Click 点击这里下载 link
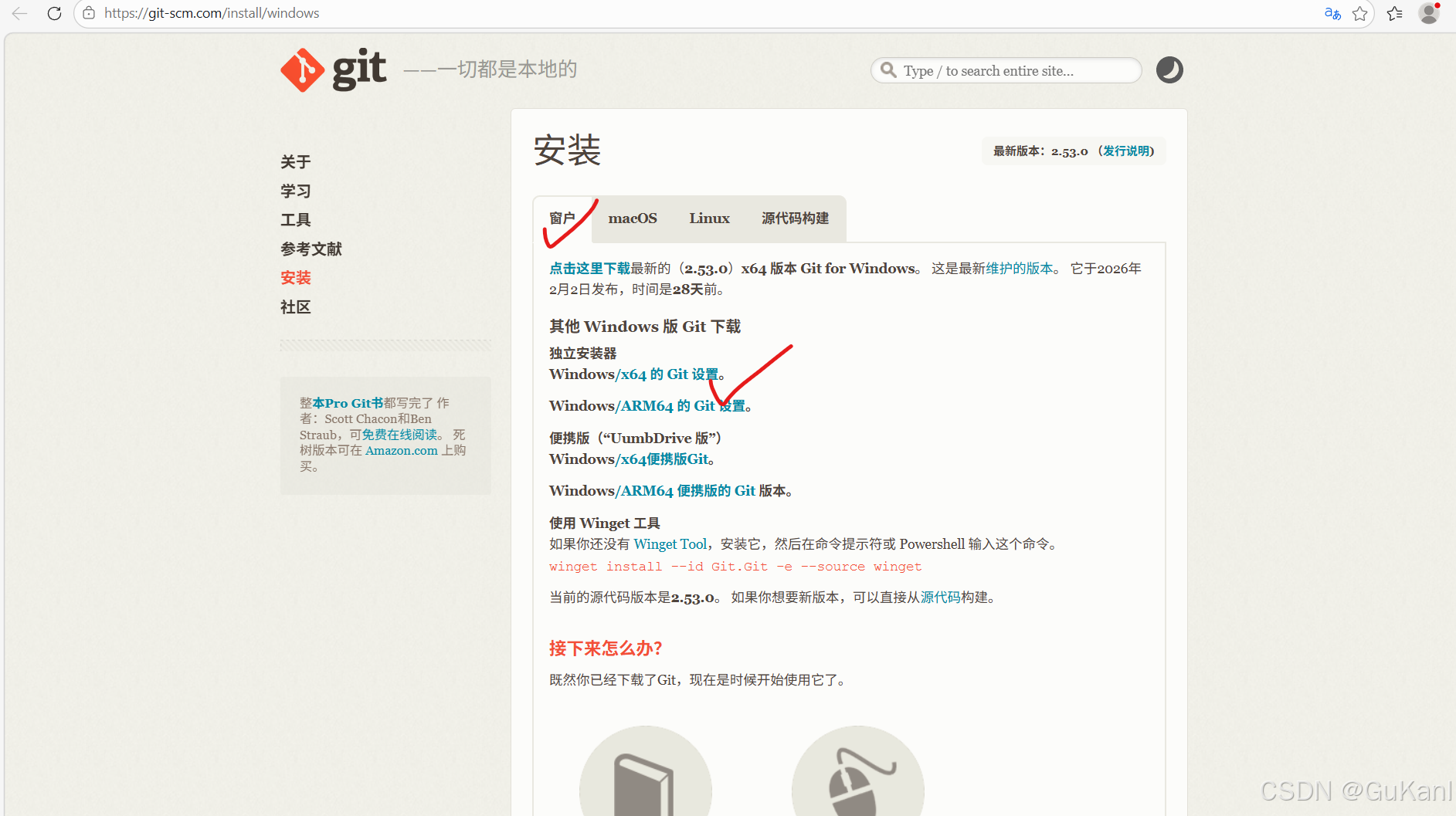 pyautogui.click(x=589, y=268)
